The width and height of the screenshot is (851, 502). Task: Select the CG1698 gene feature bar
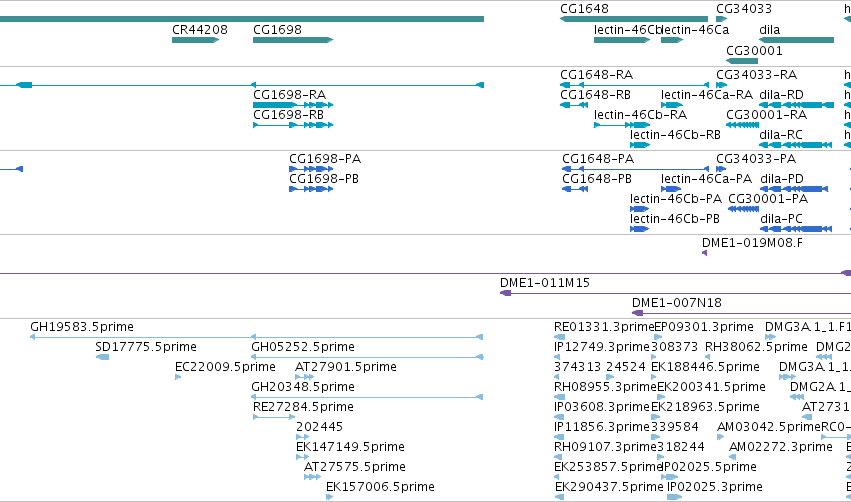293,40
